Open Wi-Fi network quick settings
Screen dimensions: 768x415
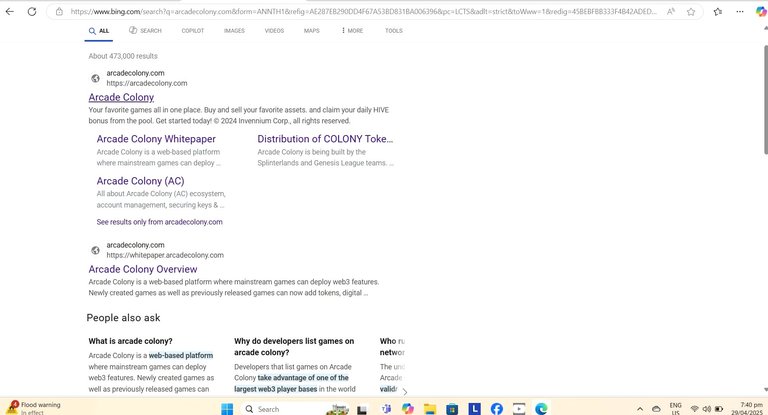coord(694,409)
